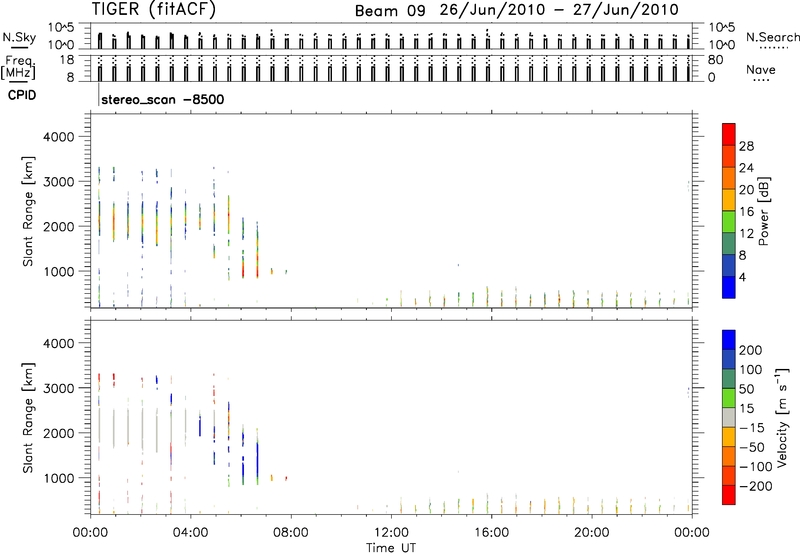Click the Time UT axis title
Viewport: 800px width, 554px height.
[391, 548]
